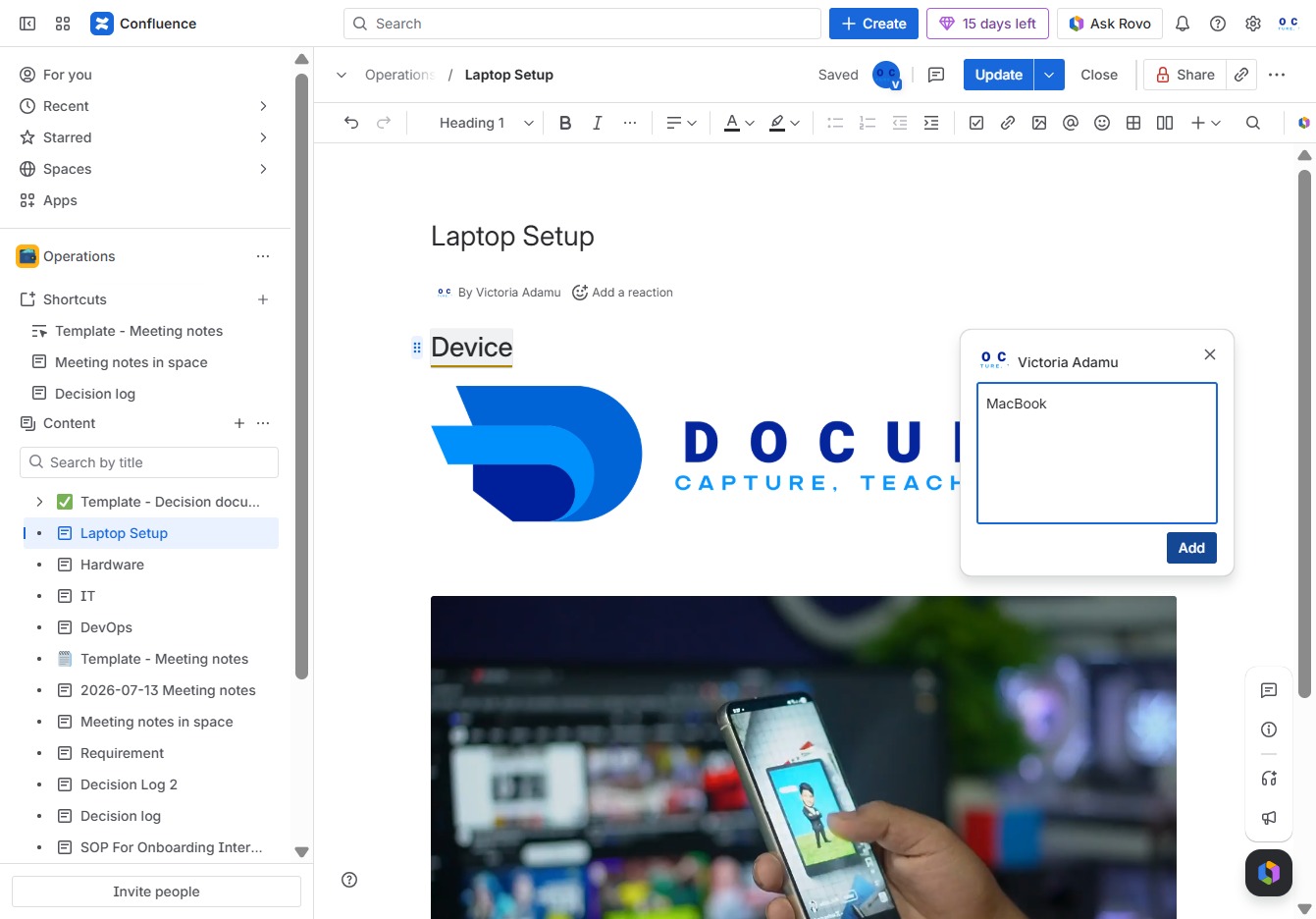Open Meeting notes in space shortcut
This screenshot has height=919, width=1316.
131,362
